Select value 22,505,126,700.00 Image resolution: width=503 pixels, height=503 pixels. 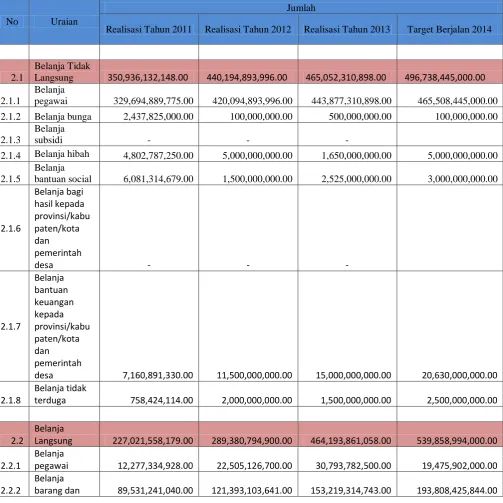coord(255,466)
